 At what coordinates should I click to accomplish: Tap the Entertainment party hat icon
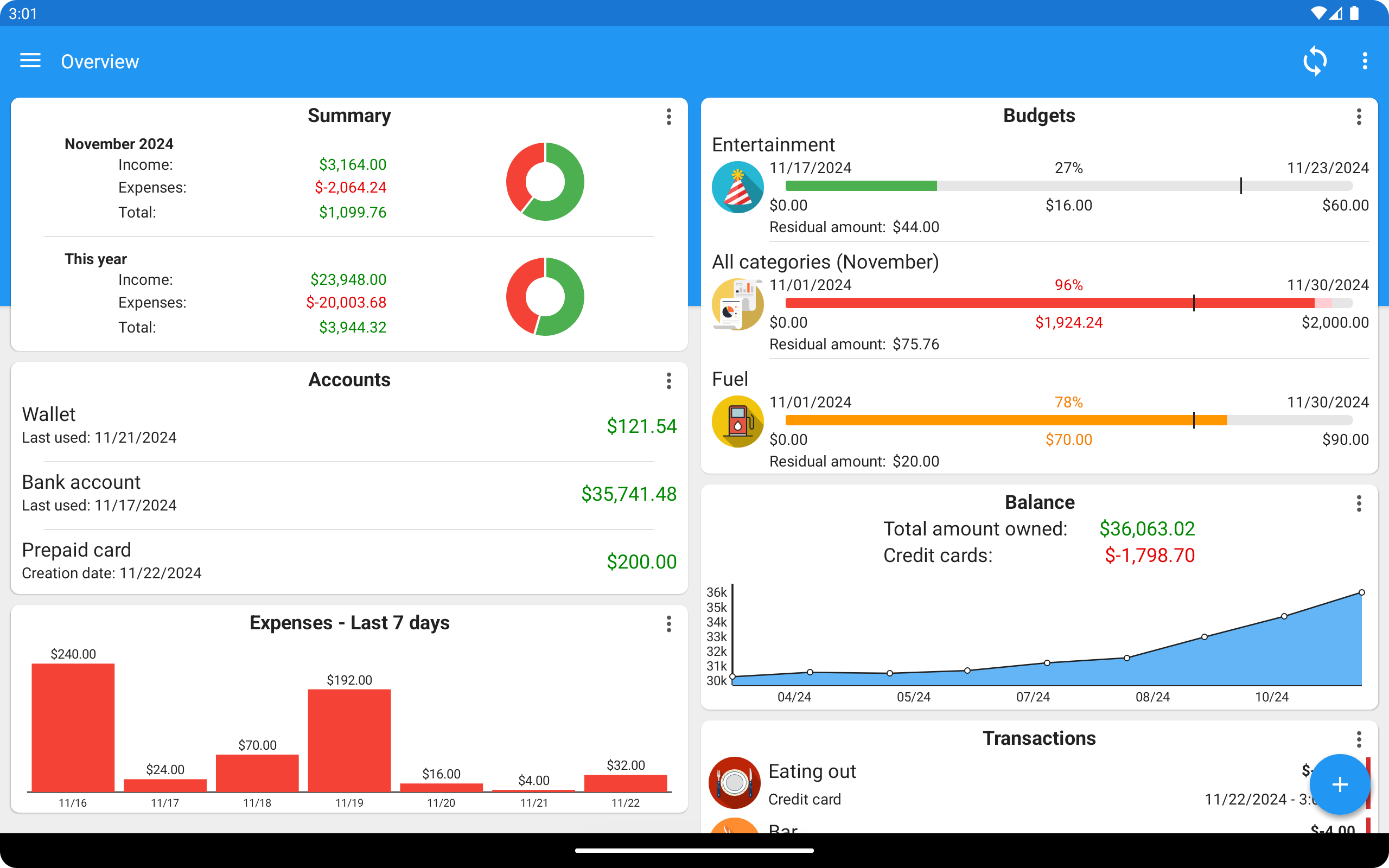tap(737, 187)
